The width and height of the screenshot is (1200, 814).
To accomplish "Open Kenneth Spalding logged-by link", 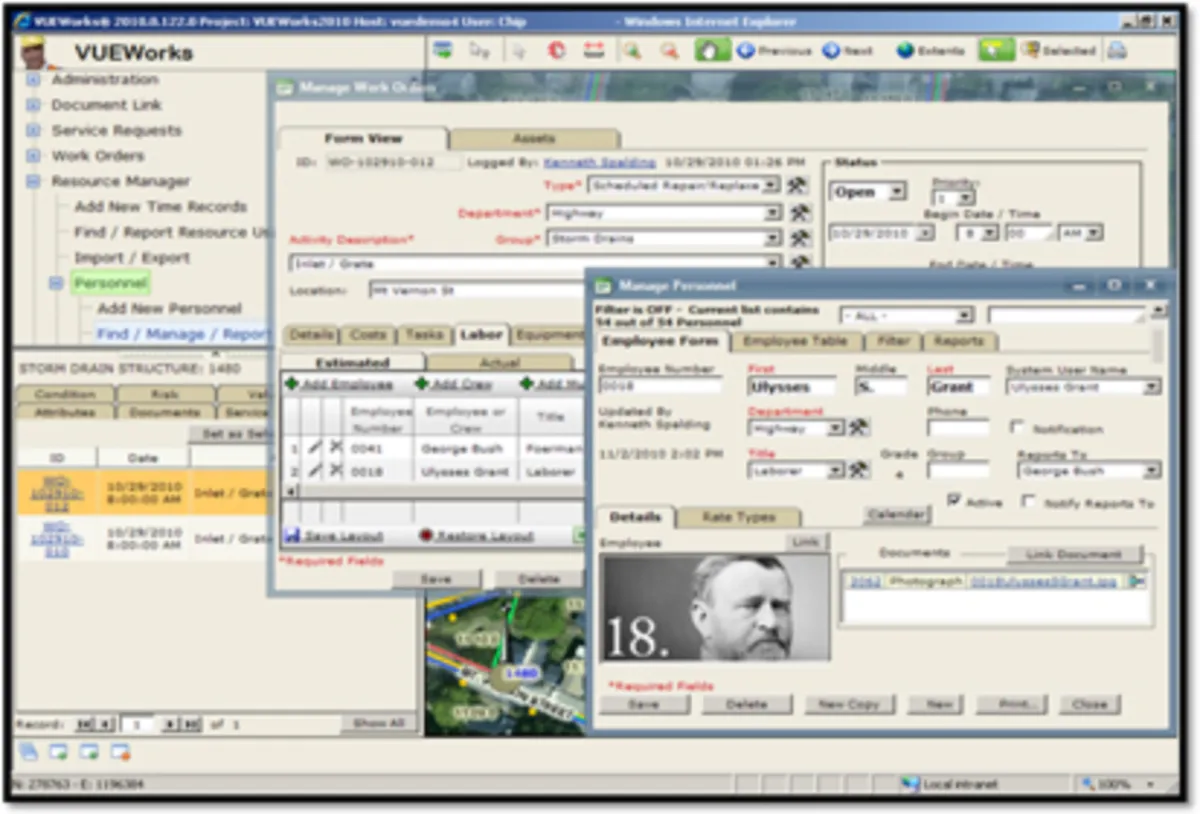I will point(599,161).
